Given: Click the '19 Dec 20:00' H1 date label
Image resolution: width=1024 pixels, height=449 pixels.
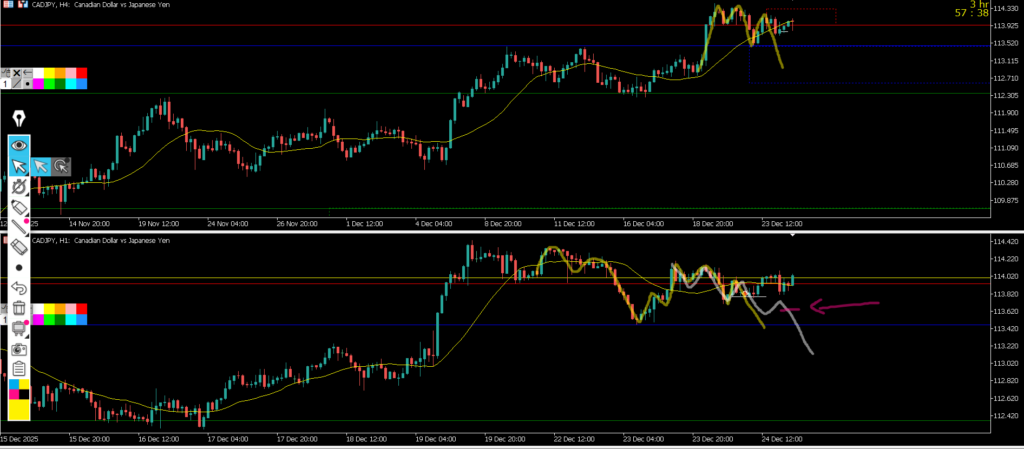Looking at the screenshot, I should [507, 439].
